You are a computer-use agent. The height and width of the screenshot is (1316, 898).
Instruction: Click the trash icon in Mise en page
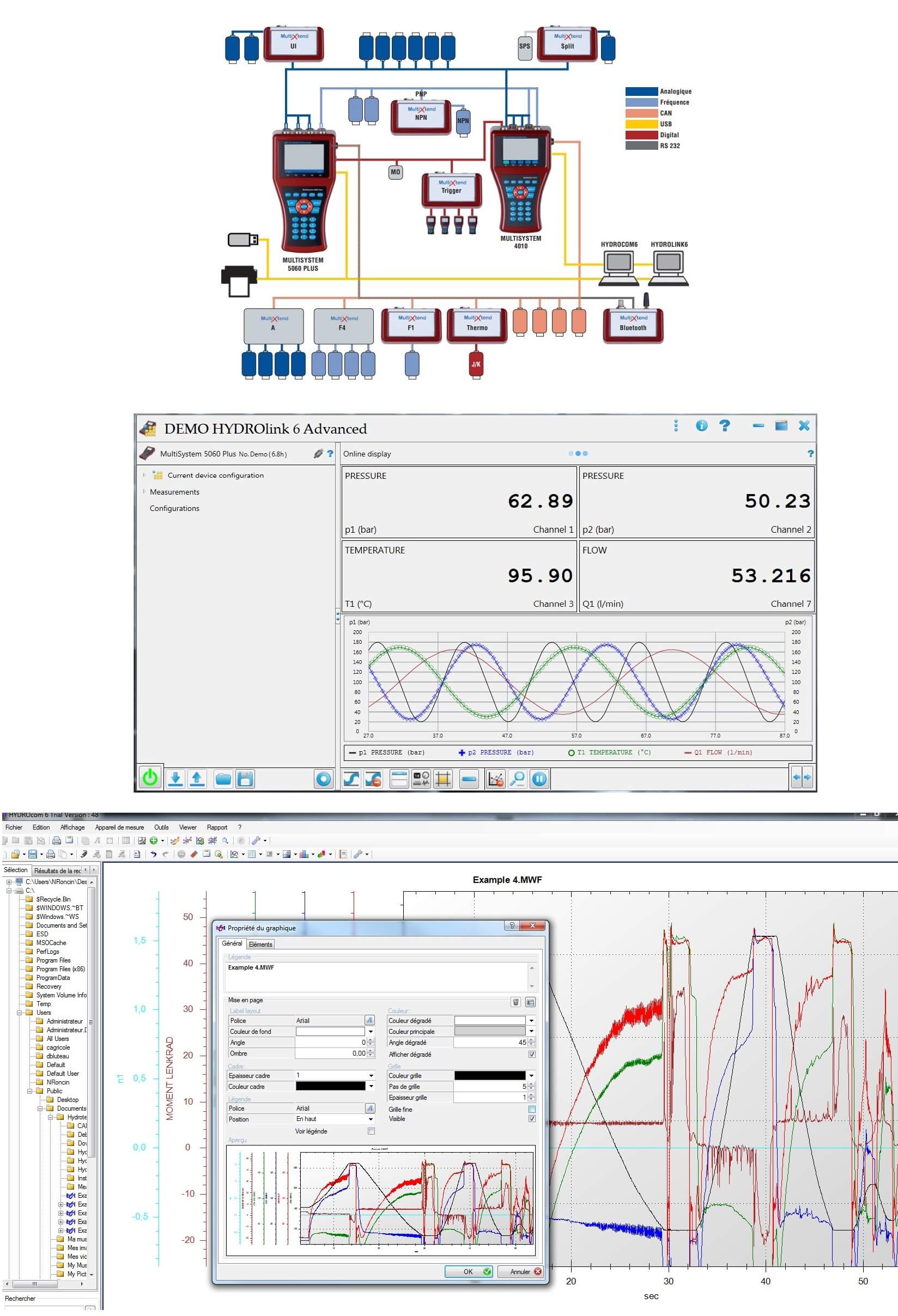coord(515,1002)
